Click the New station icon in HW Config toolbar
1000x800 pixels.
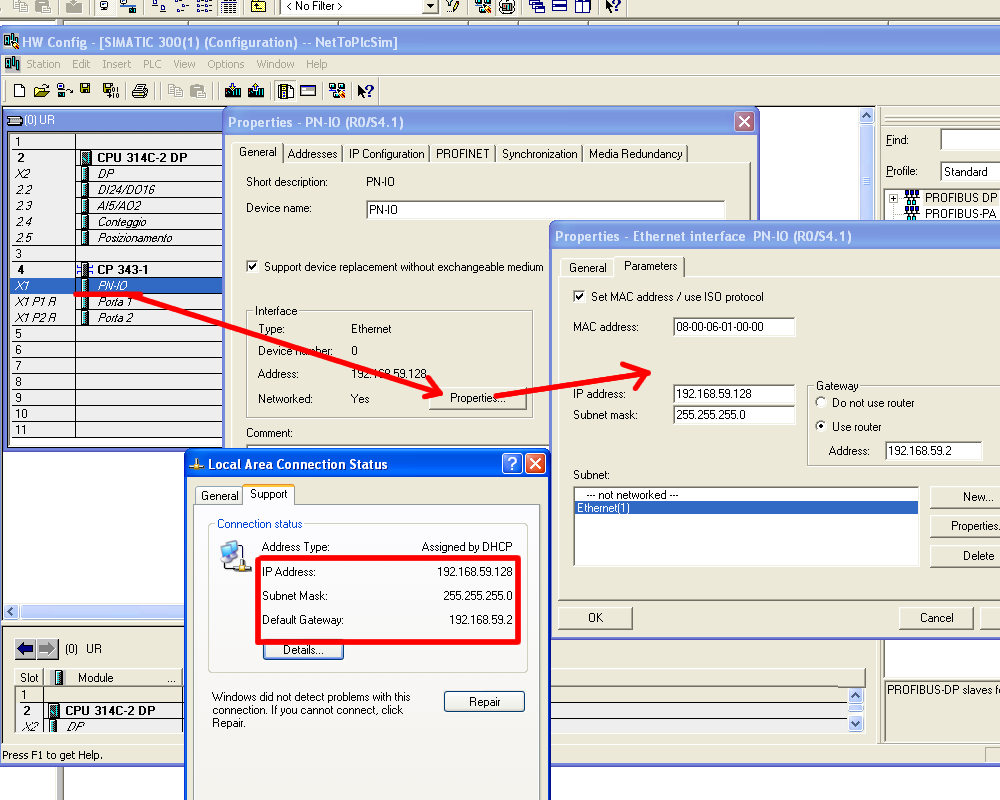(19, 91)
